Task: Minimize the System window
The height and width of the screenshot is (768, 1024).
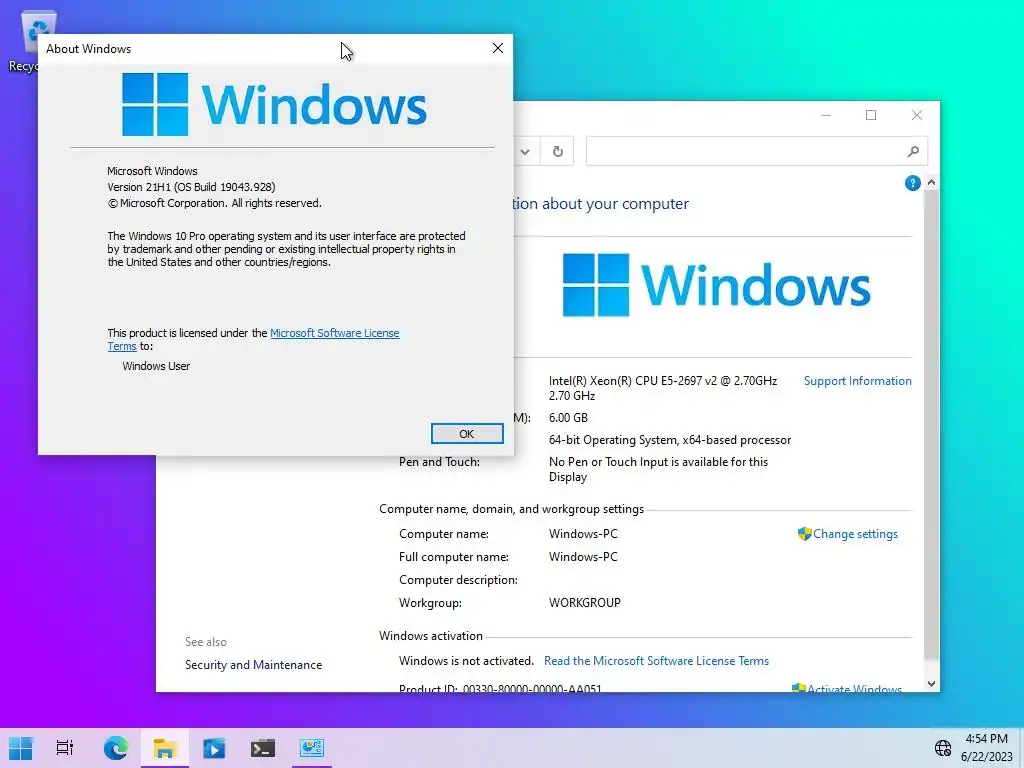Action: pos(826,116)
